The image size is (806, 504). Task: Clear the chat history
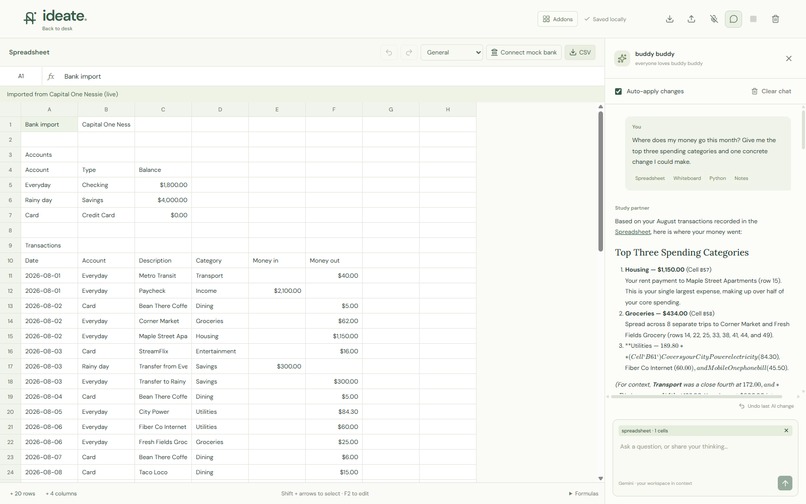771,92
